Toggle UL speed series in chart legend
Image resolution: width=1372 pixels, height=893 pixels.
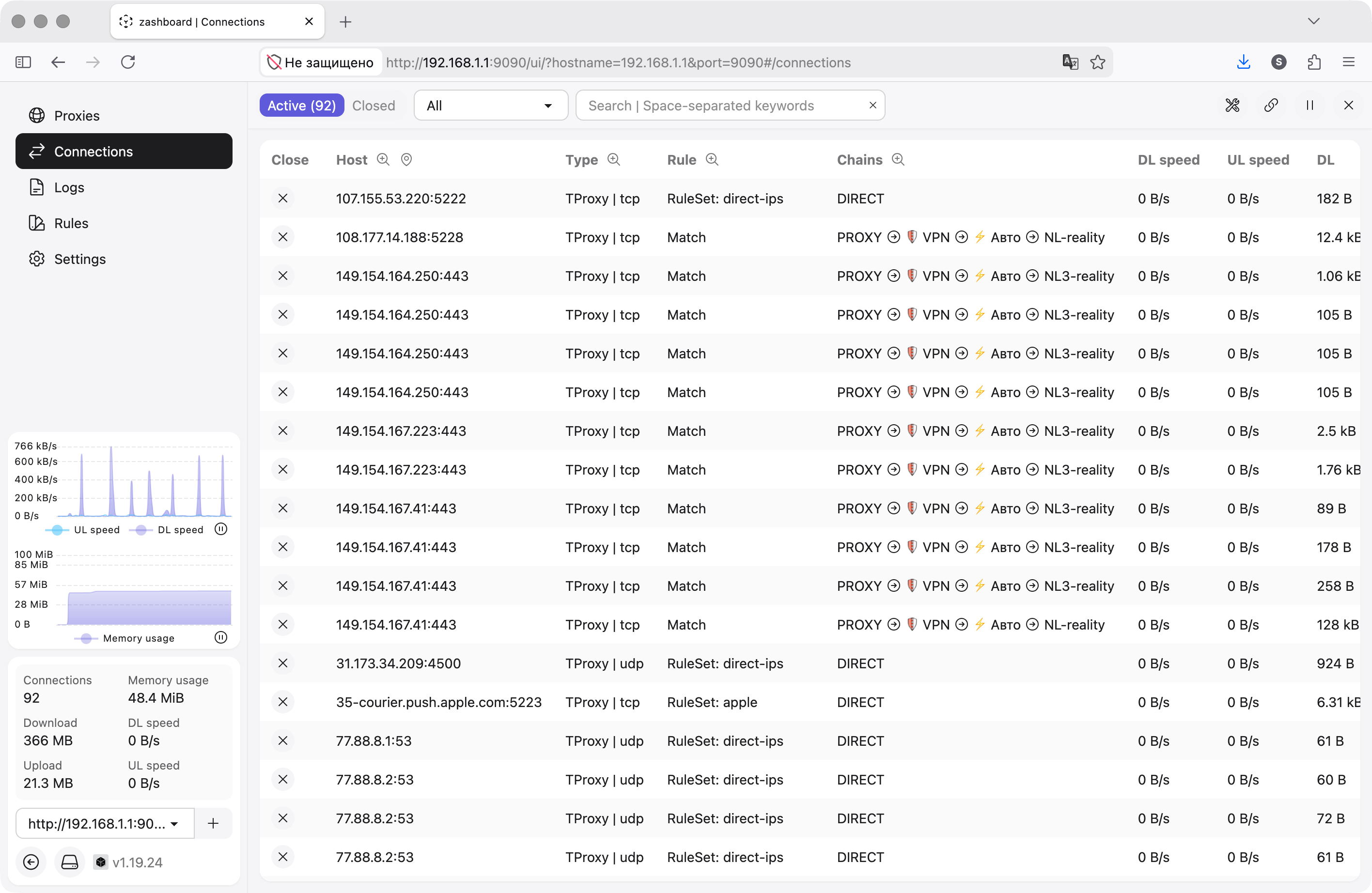click(83, 529)
